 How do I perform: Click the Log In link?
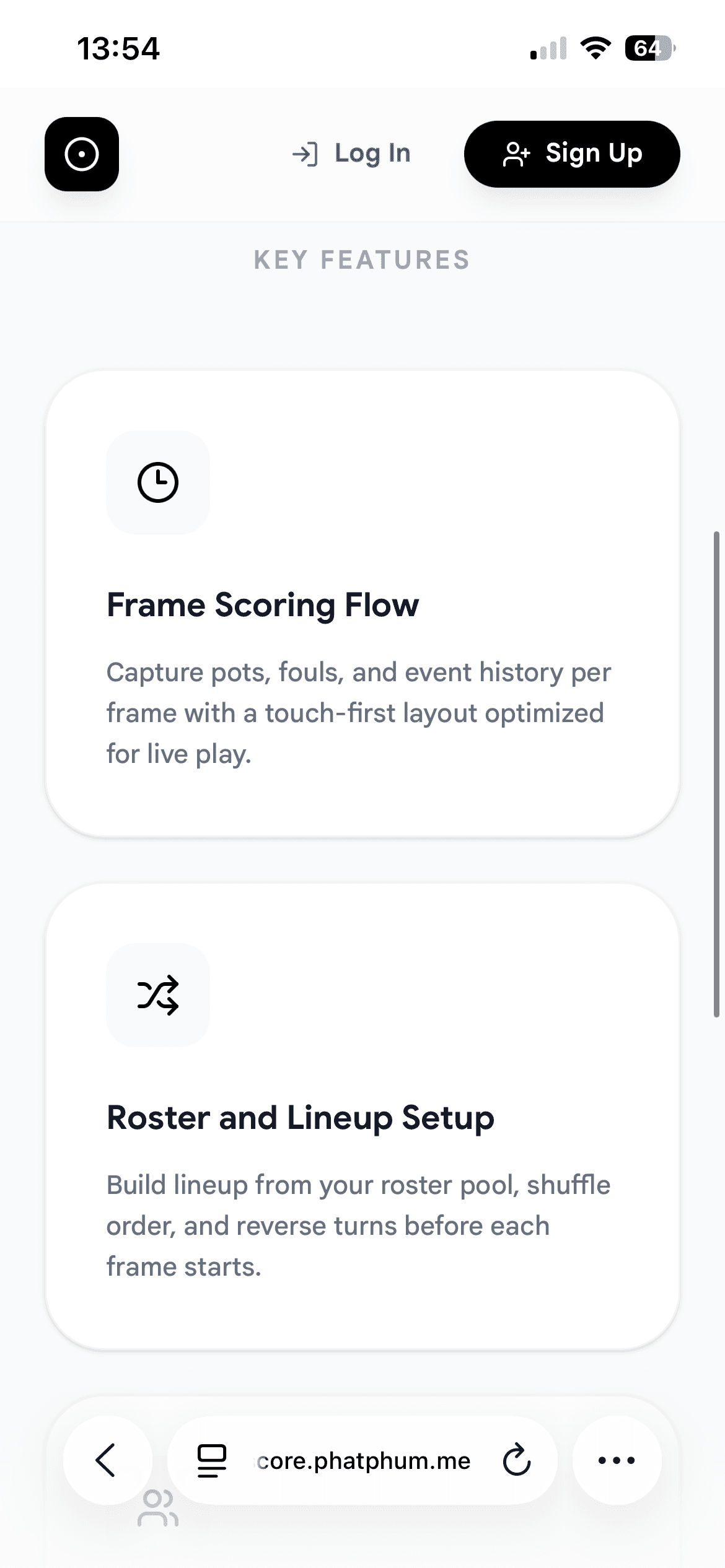352,154
